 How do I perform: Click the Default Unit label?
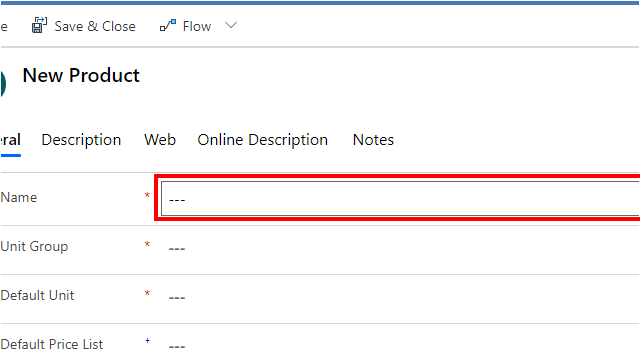point(37,296)
